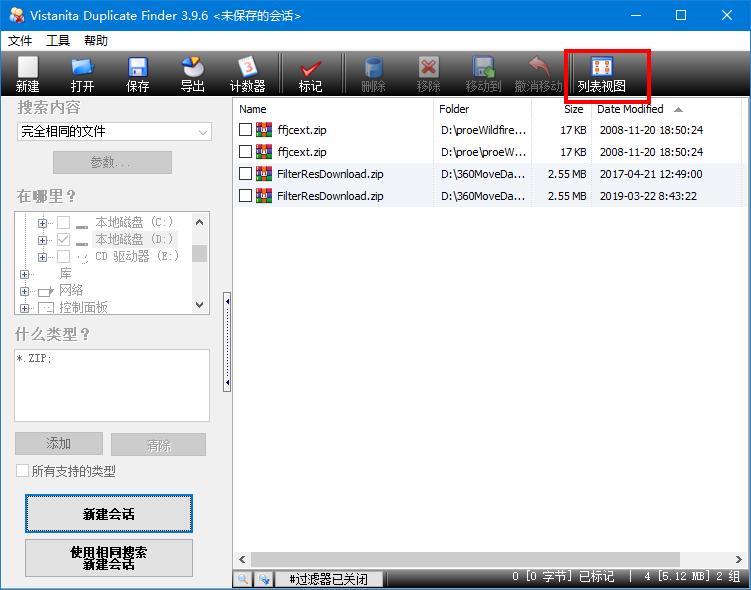Open the 计数器 counter tool
Image resolution: width=751 pixels, height=590 pixels.
248,74
